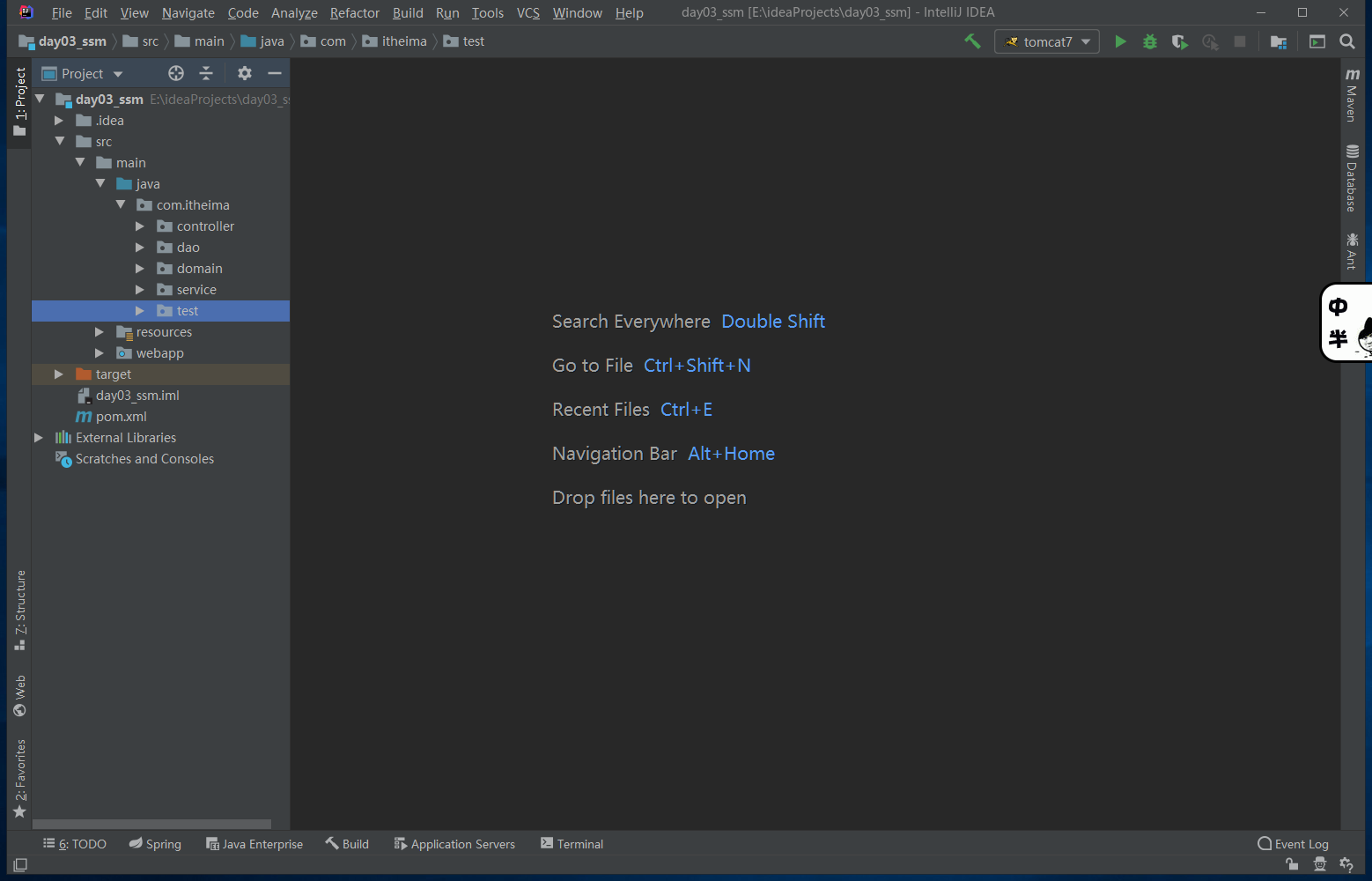Open the tomcat7 run configuration dropdown
Image resolution: width=1372 pixels, height=881 pixels.
[x=1047, y=41]
